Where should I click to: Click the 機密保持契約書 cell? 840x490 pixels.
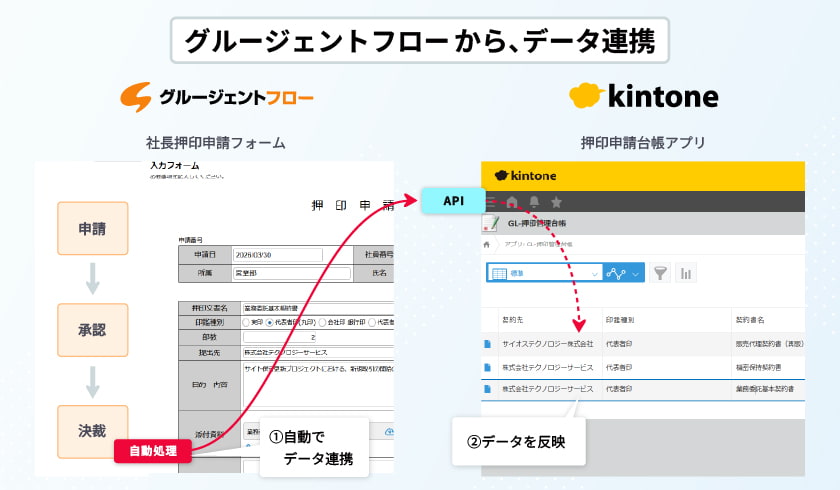(758, 367)
